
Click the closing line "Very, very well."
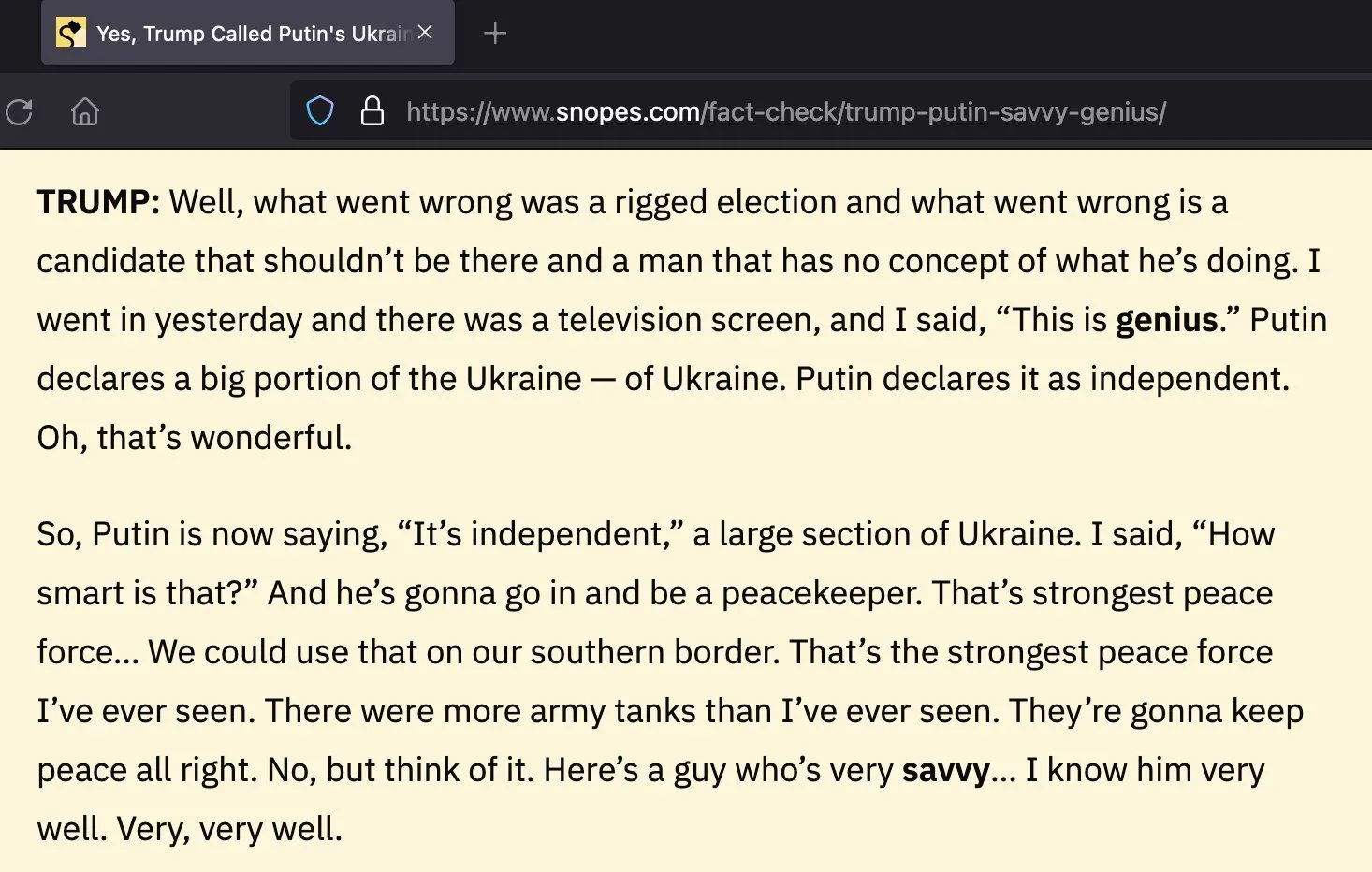click(x=230, y=829)
